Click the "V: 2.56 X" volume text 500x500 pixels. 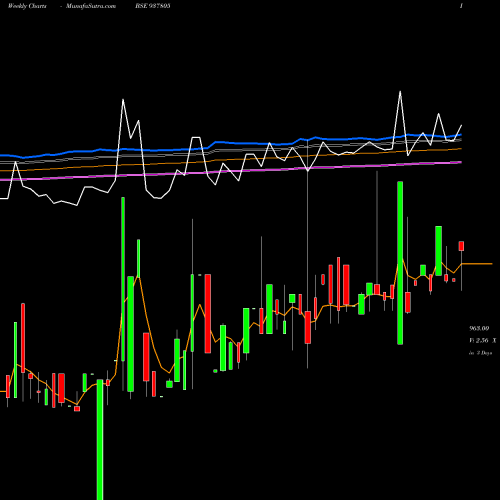pos(482,340)
